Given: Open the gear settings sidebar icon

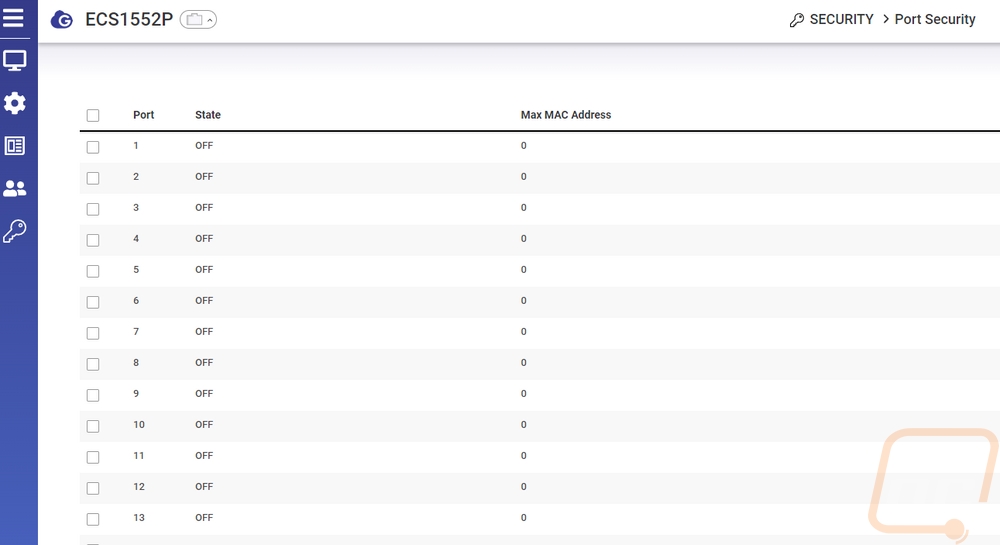Looking at the screenshot, I should pos(14,103).
